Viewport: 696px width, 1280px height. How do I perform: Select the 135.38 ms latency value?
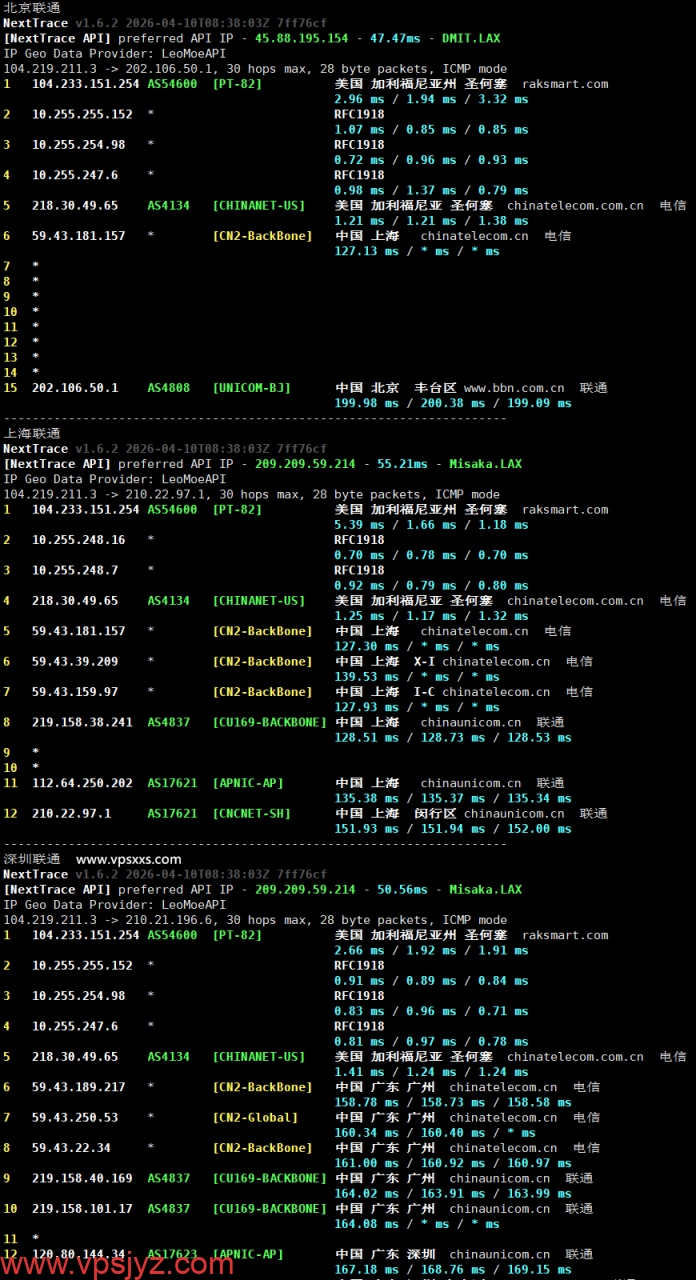click(x=366, y=798)
